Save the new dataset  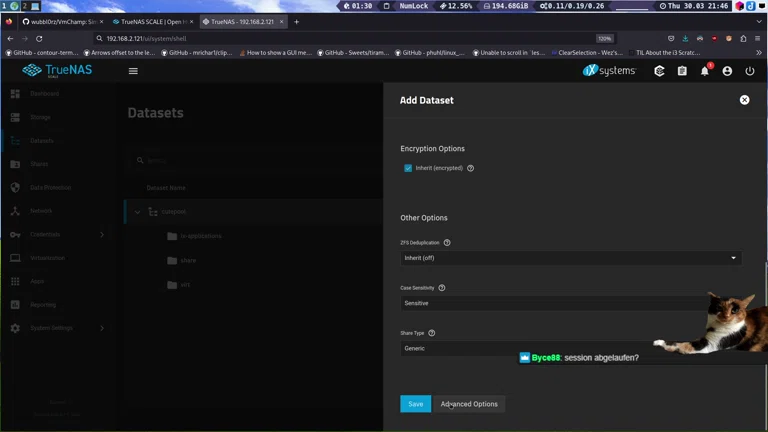415,404
